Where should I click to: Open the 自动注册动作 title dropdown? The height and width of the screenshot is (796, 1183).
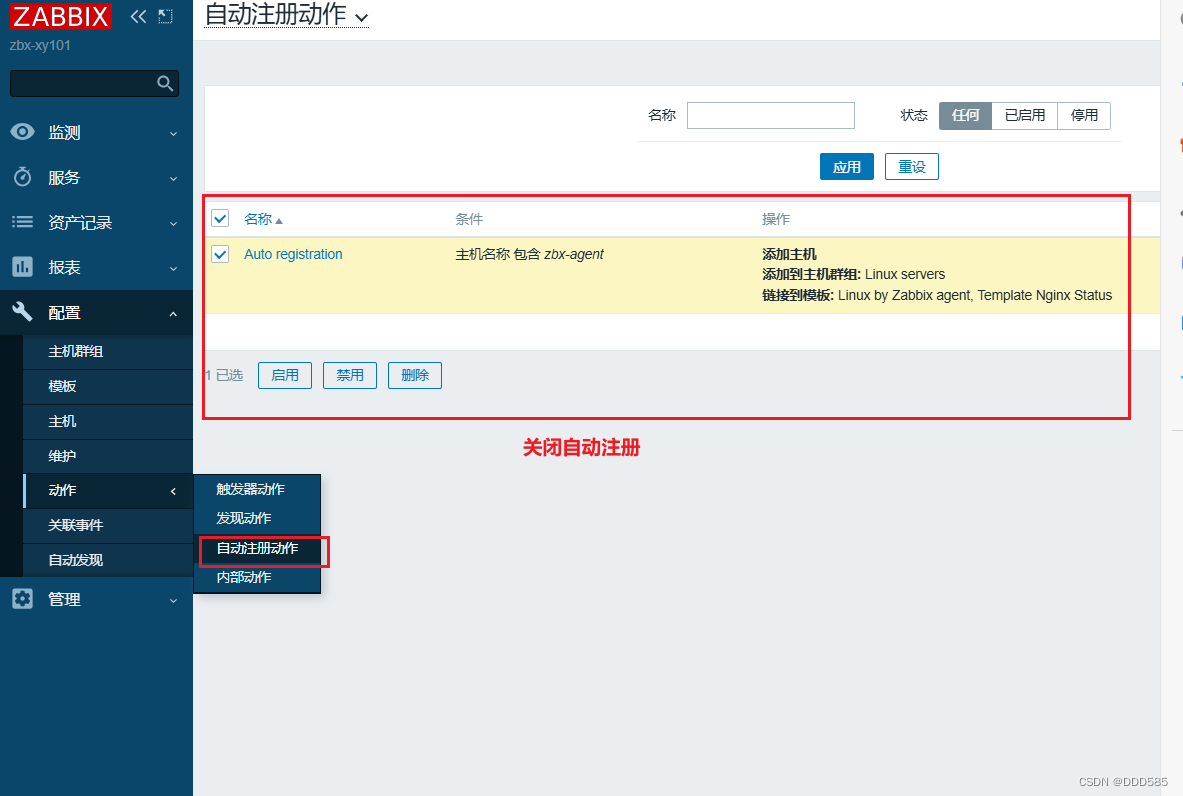coord(361,17)
